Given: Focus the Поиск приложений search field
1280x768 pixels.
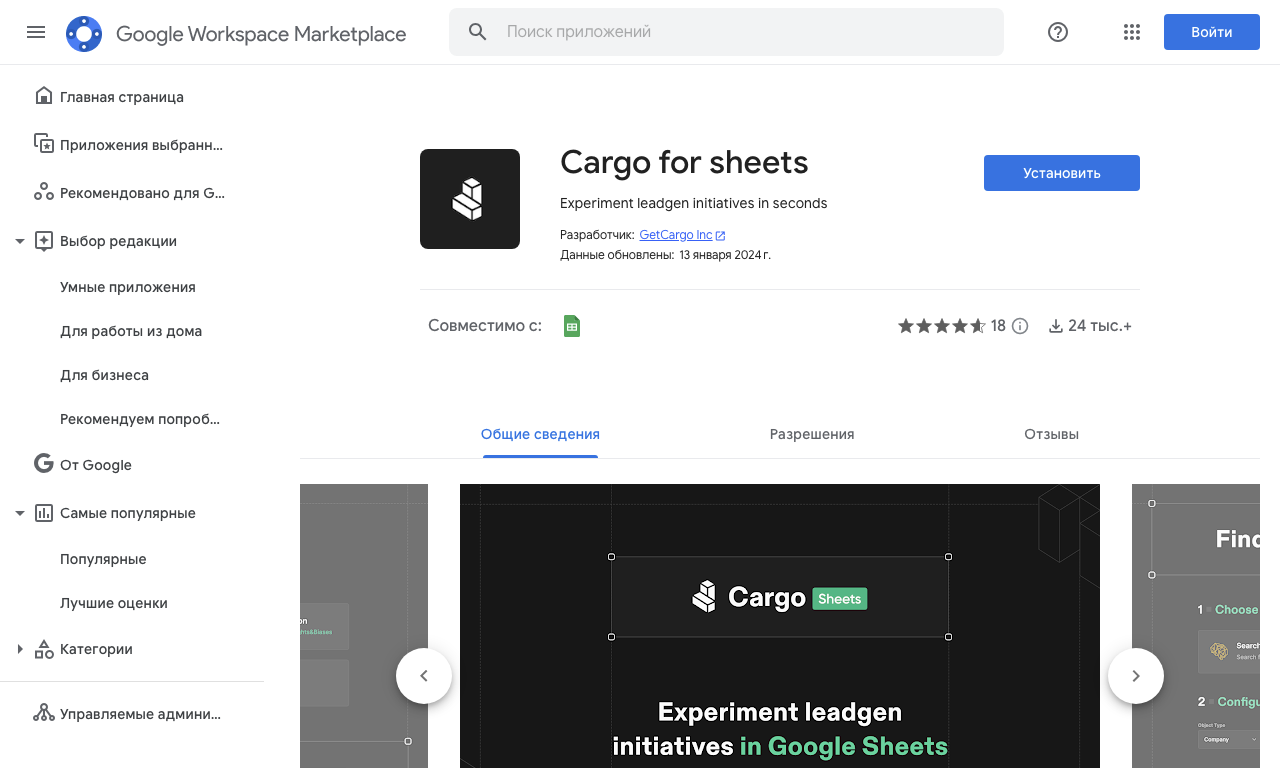Looking at the screenshot, I should [x=726, y=32].
